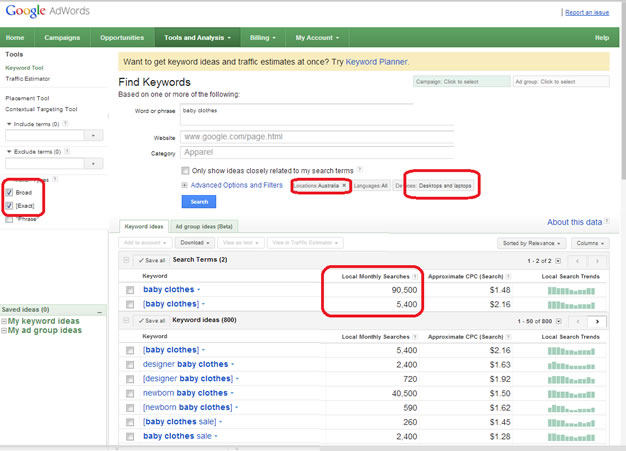Click the Languages: All filter
Image resolution: width=626 pixels, height=451 pixels.
point(370,186)
